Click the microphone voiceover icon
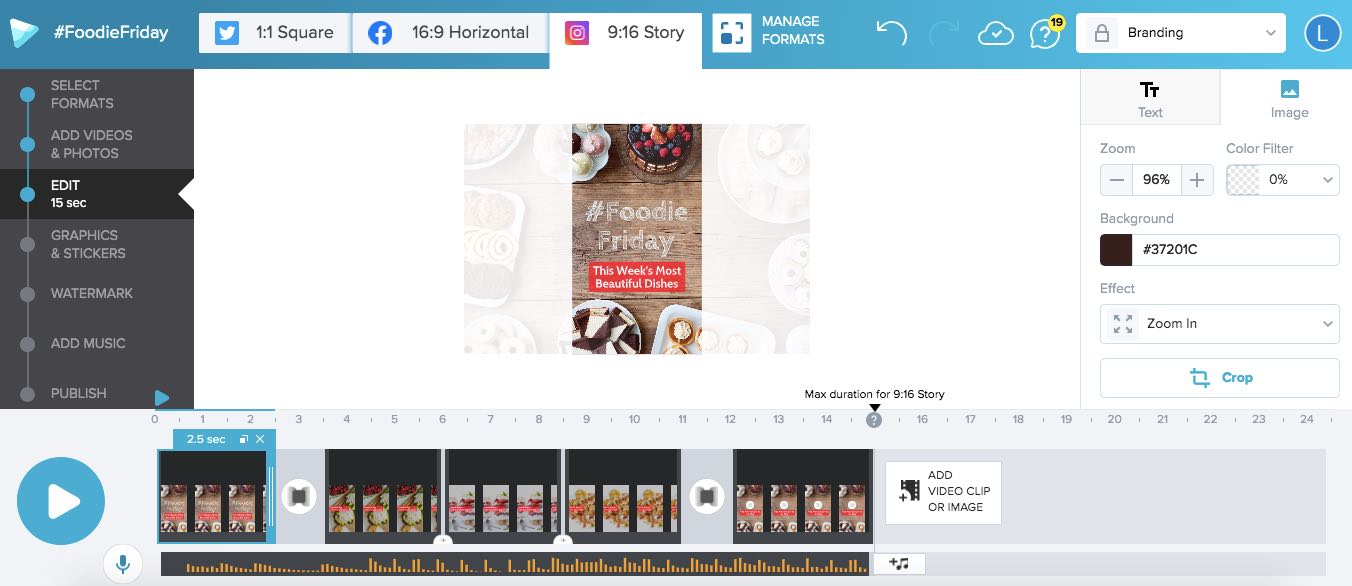 (123, 564)
